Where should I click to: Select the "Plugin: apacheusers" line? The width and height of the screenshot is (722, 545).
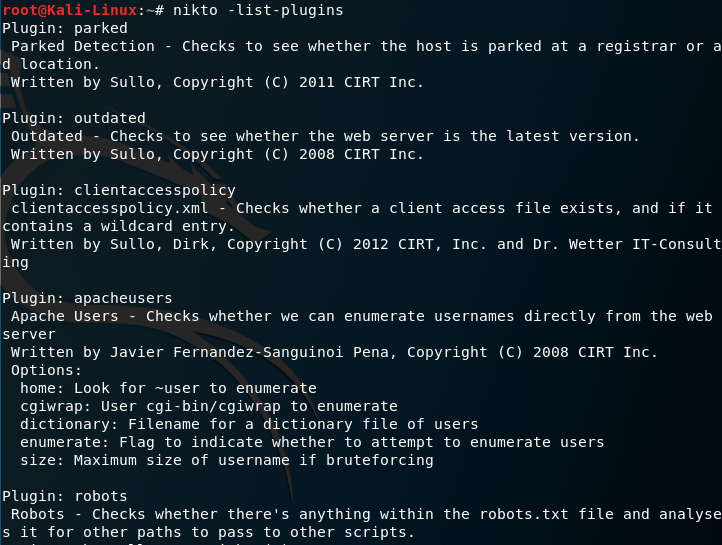tap(88, 298)
